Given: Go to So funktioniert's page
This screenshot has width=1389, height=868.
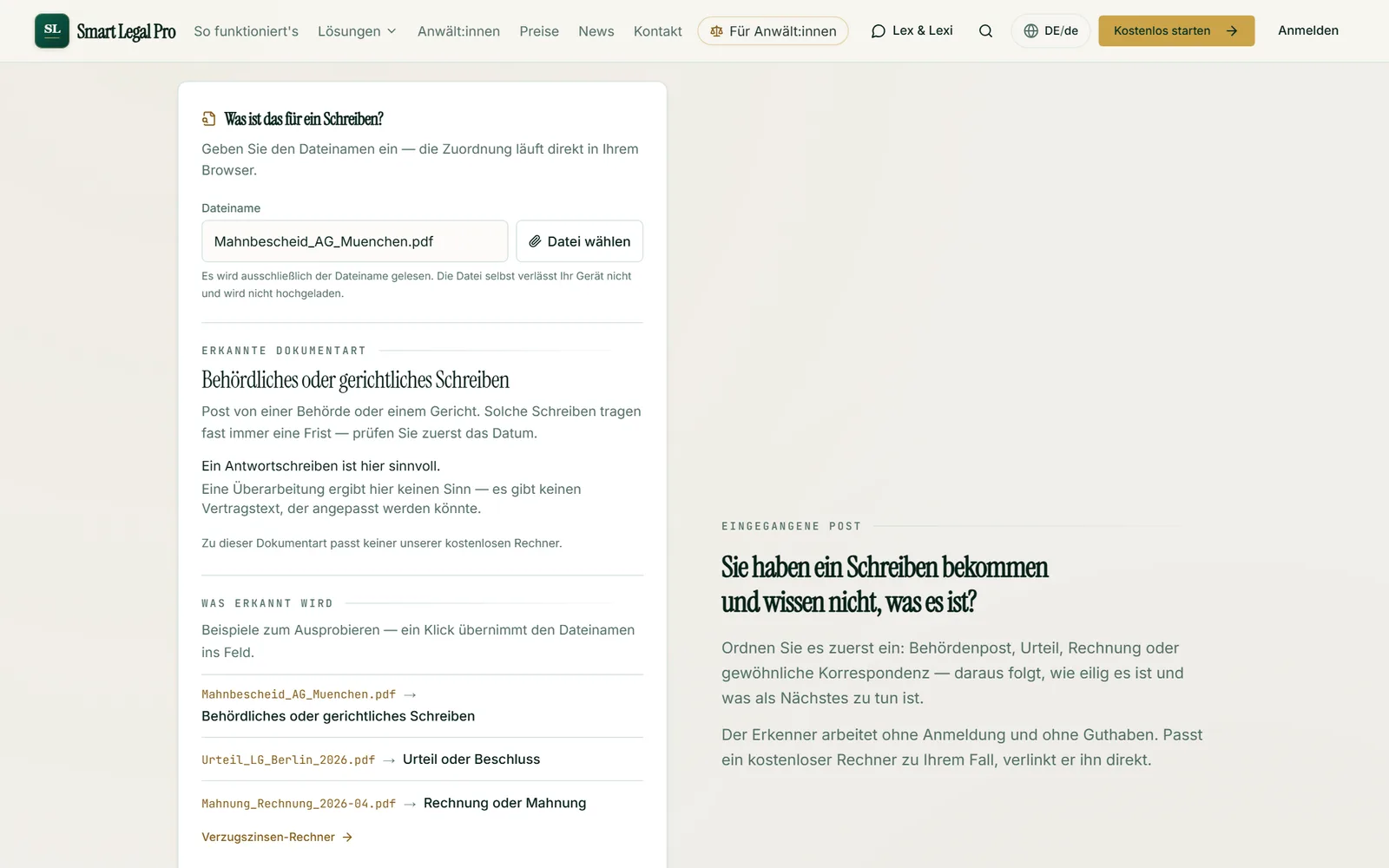Looking at the screenshot, I should tap(246, 31).
